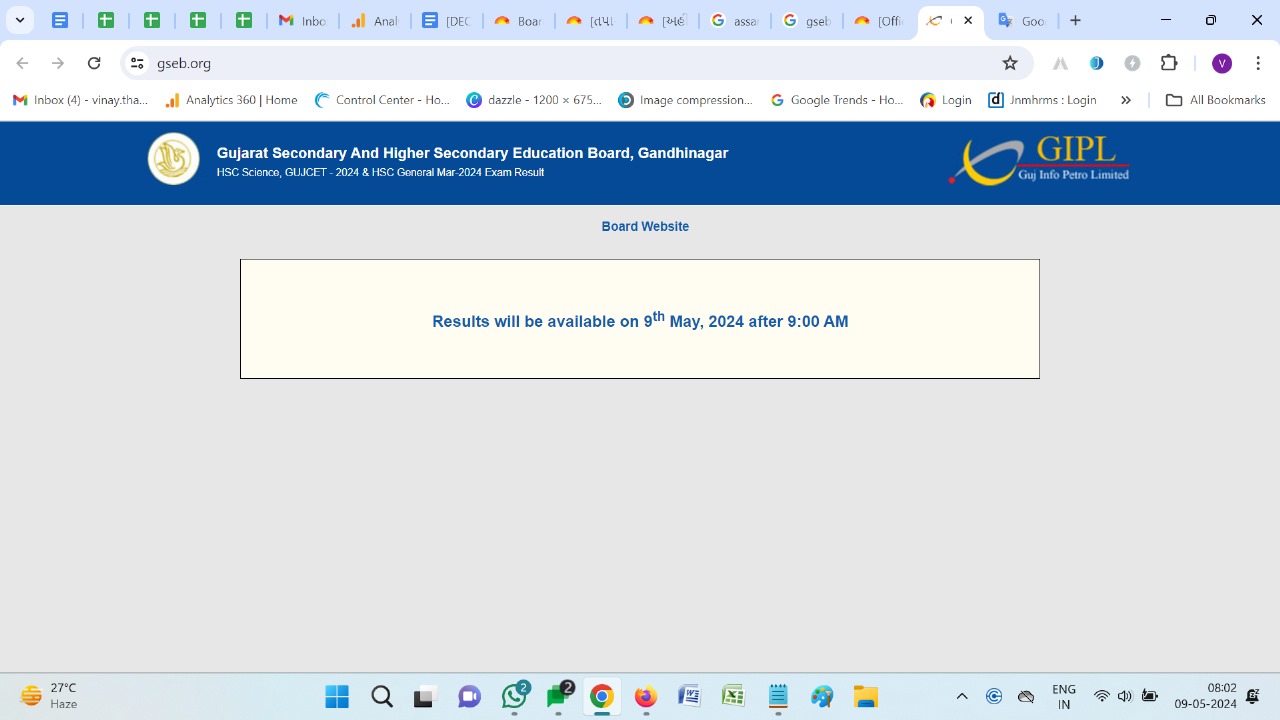Expand hidden bookmarks with the double-chevron
Viewport: 1280px width, 720px height.
[1126, 99]
